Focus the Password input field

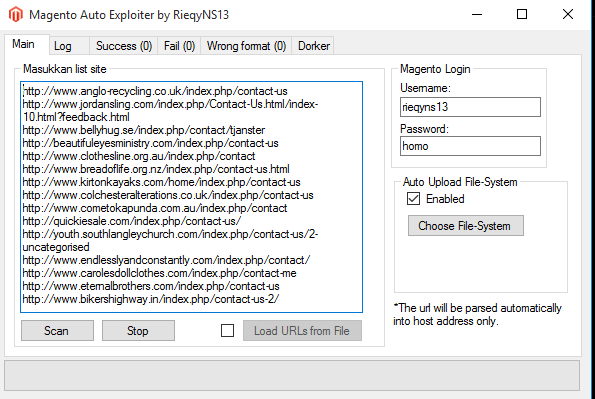[470, 146]
